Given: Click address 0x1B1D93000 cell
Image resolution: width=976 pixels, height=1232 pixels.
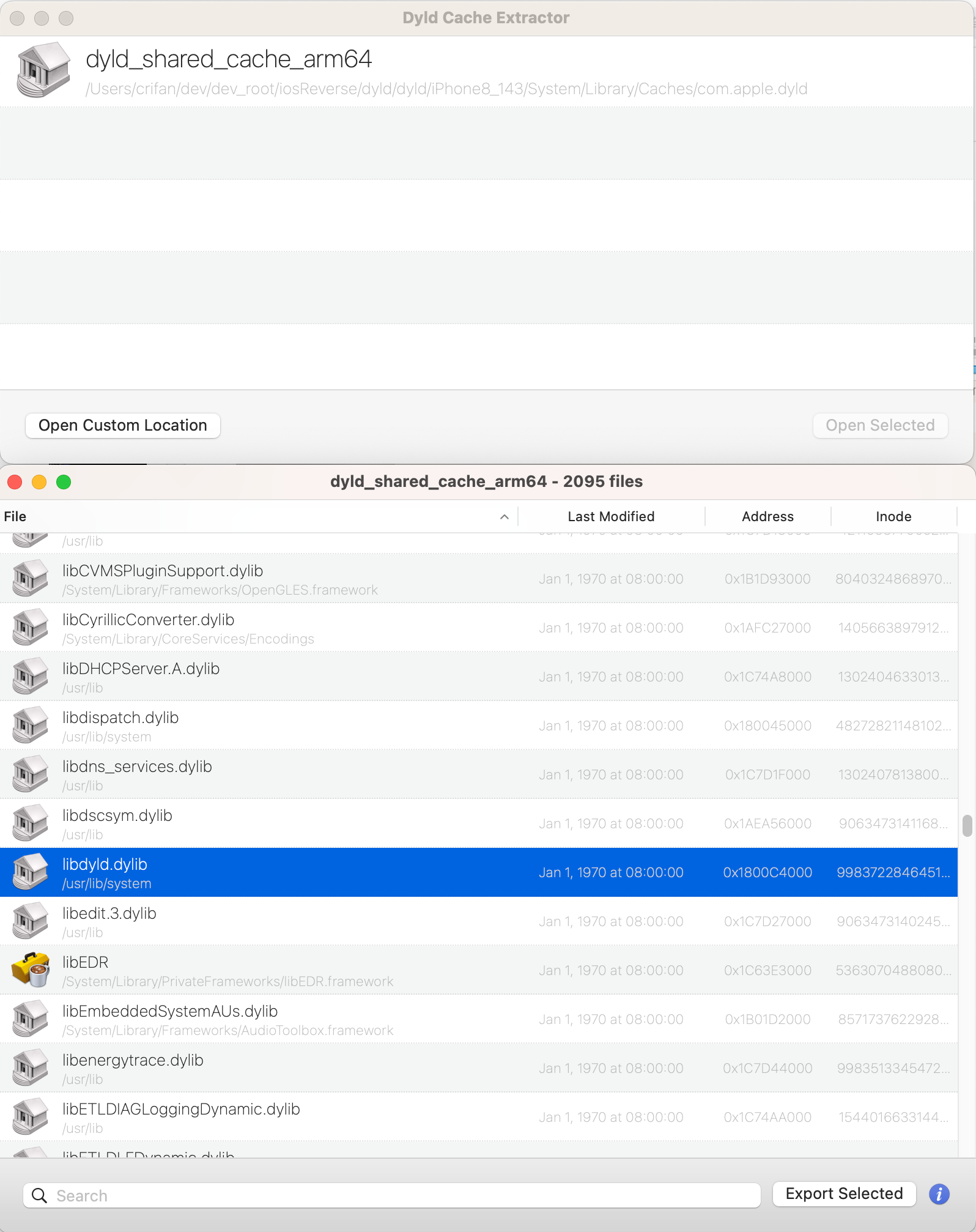Looking at the screenshot, I should point(767,579).
